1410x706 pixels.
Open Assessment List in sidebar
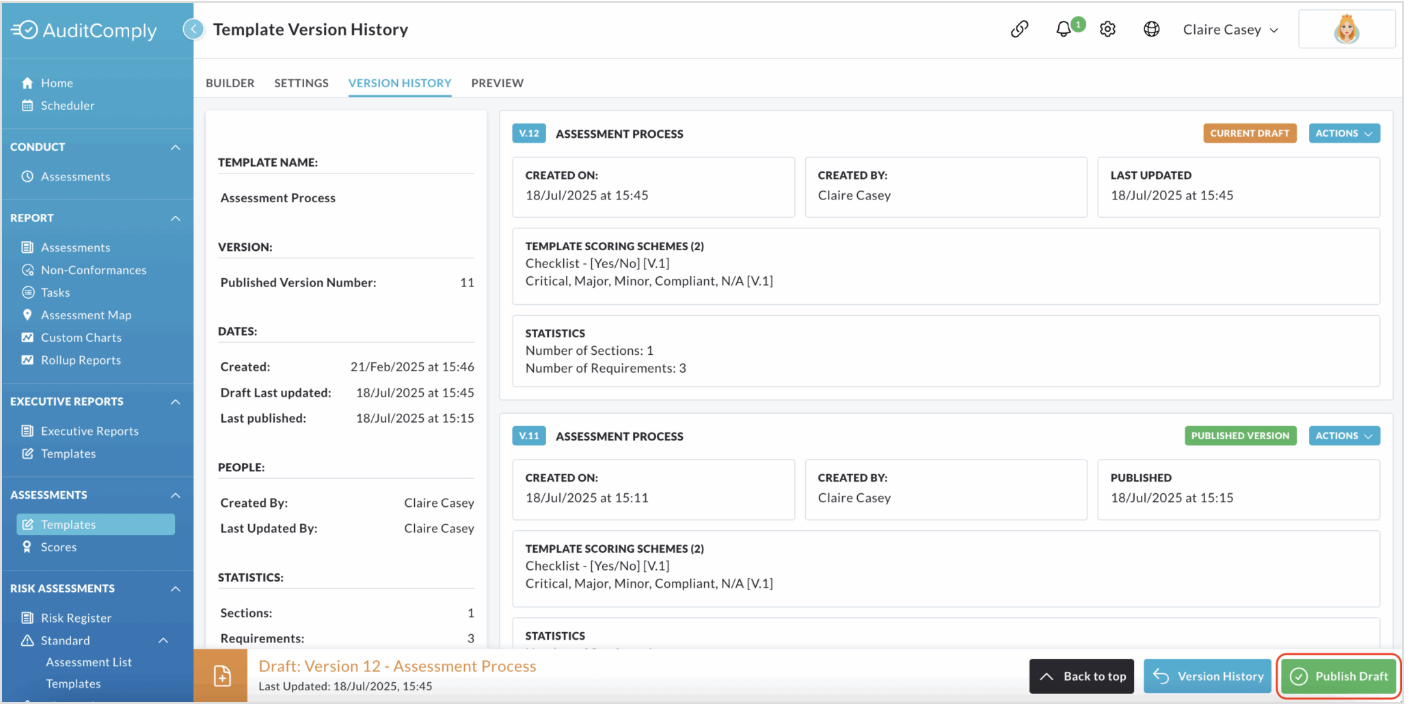(89, 662)
